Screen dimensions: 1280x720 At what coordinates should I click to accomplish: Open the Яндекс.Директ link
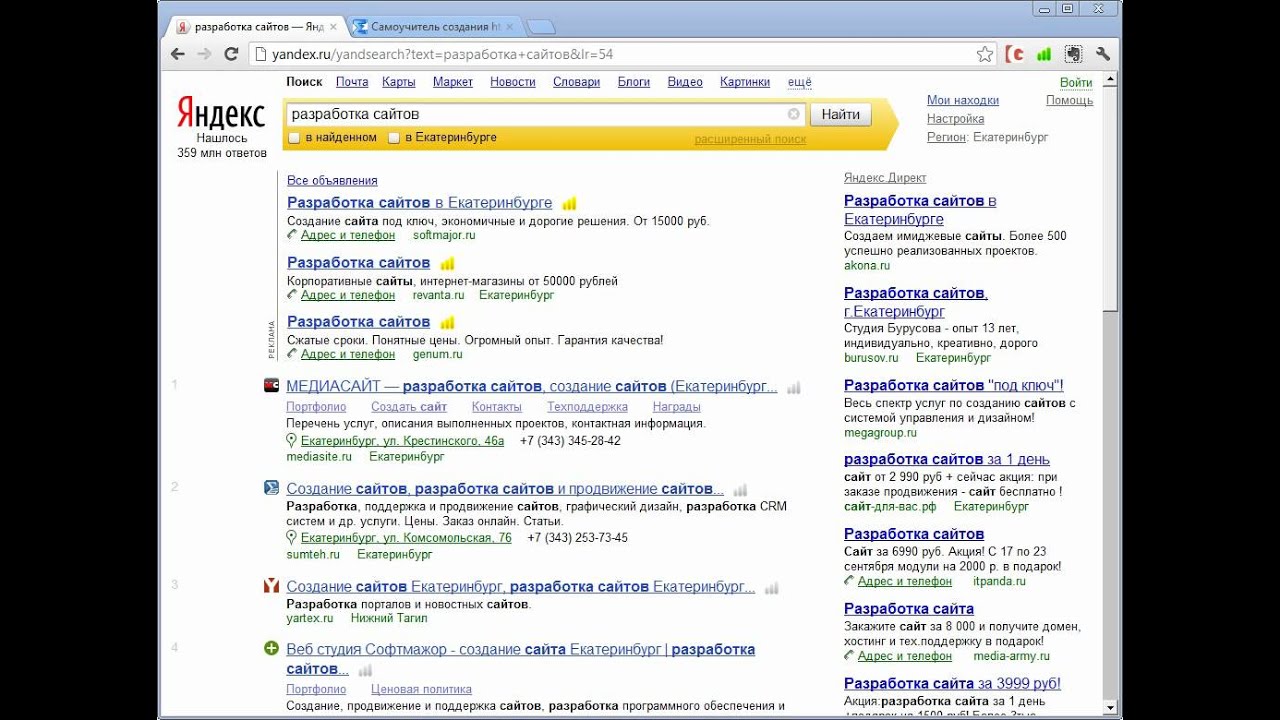(x=885, y=178)
